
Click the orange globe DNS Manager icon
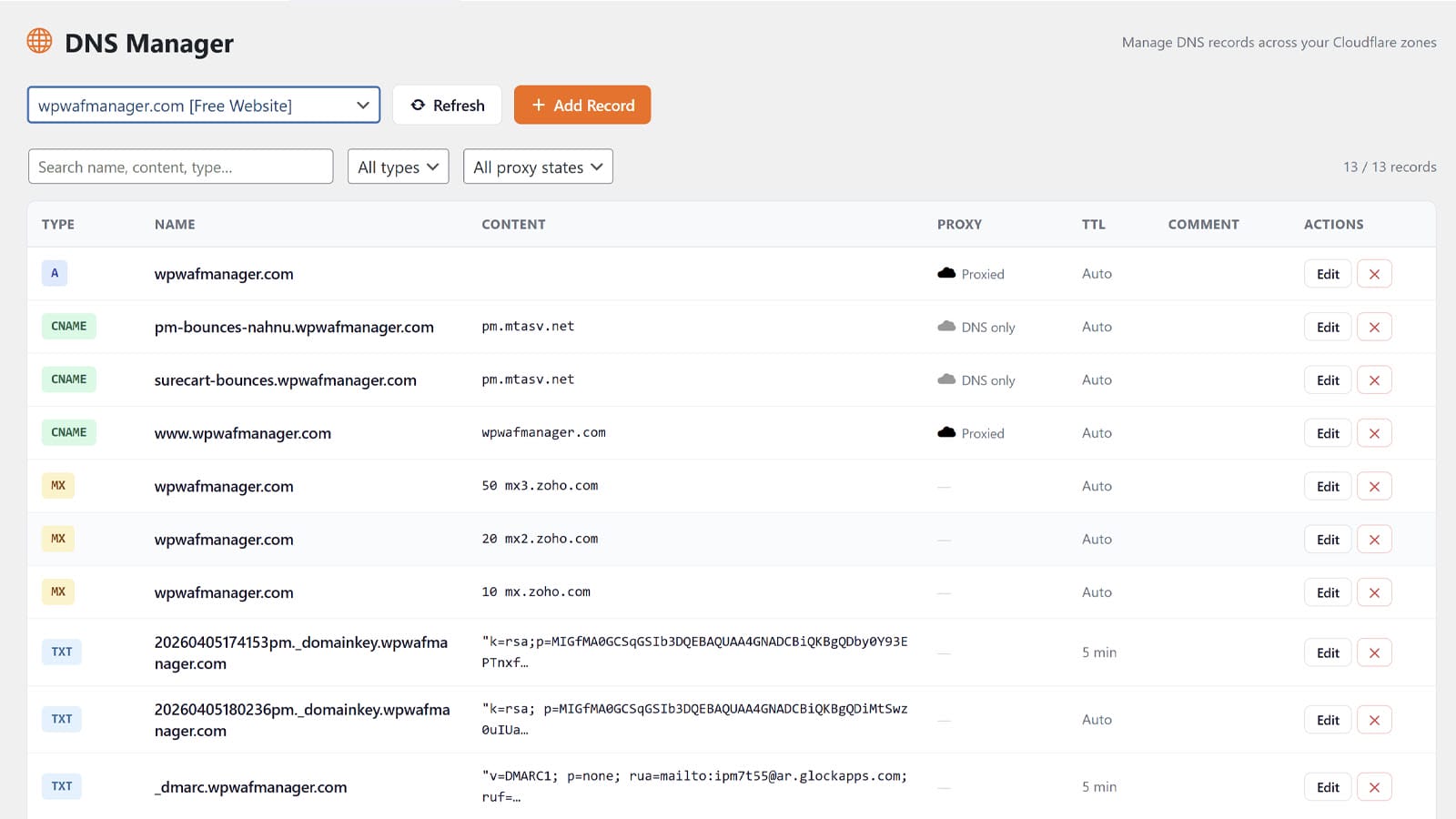(39, 41)
